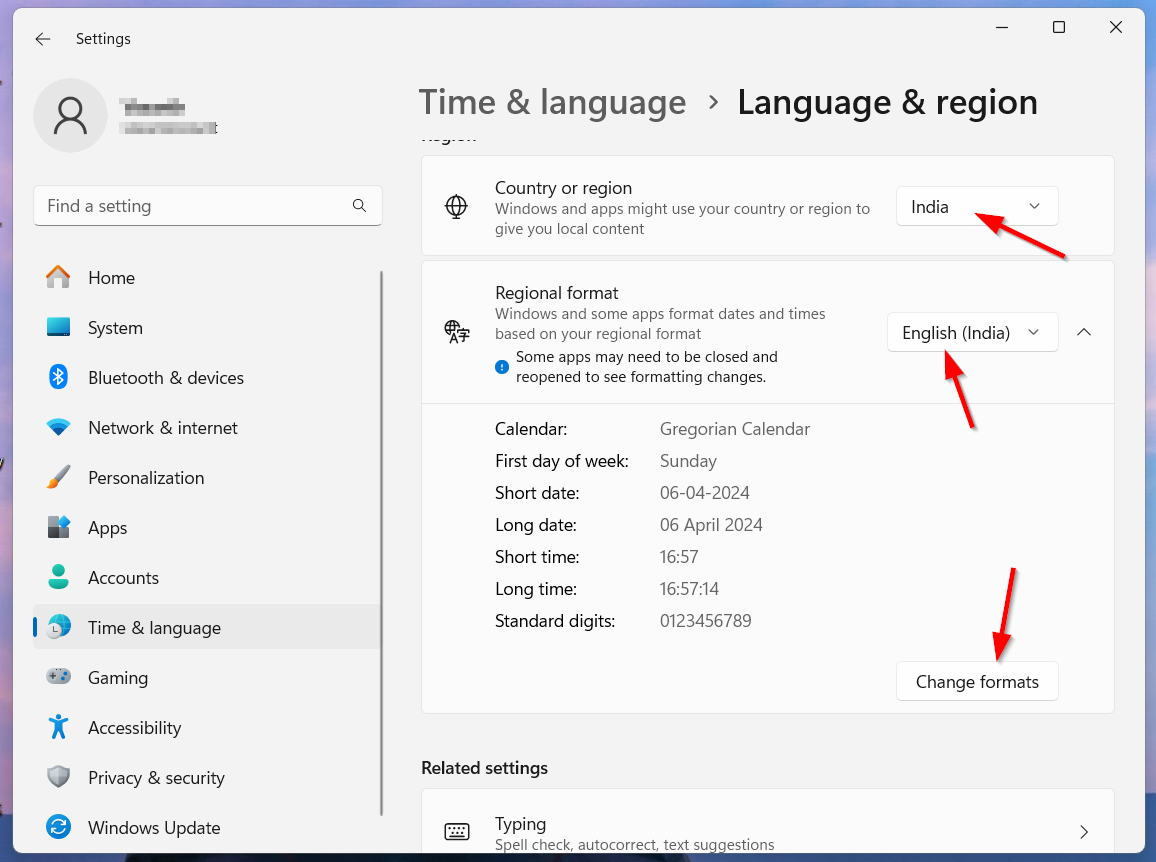The image size is (1156, 862).
Task: Click the Short date value 06-04-2024
Action: 704,493
